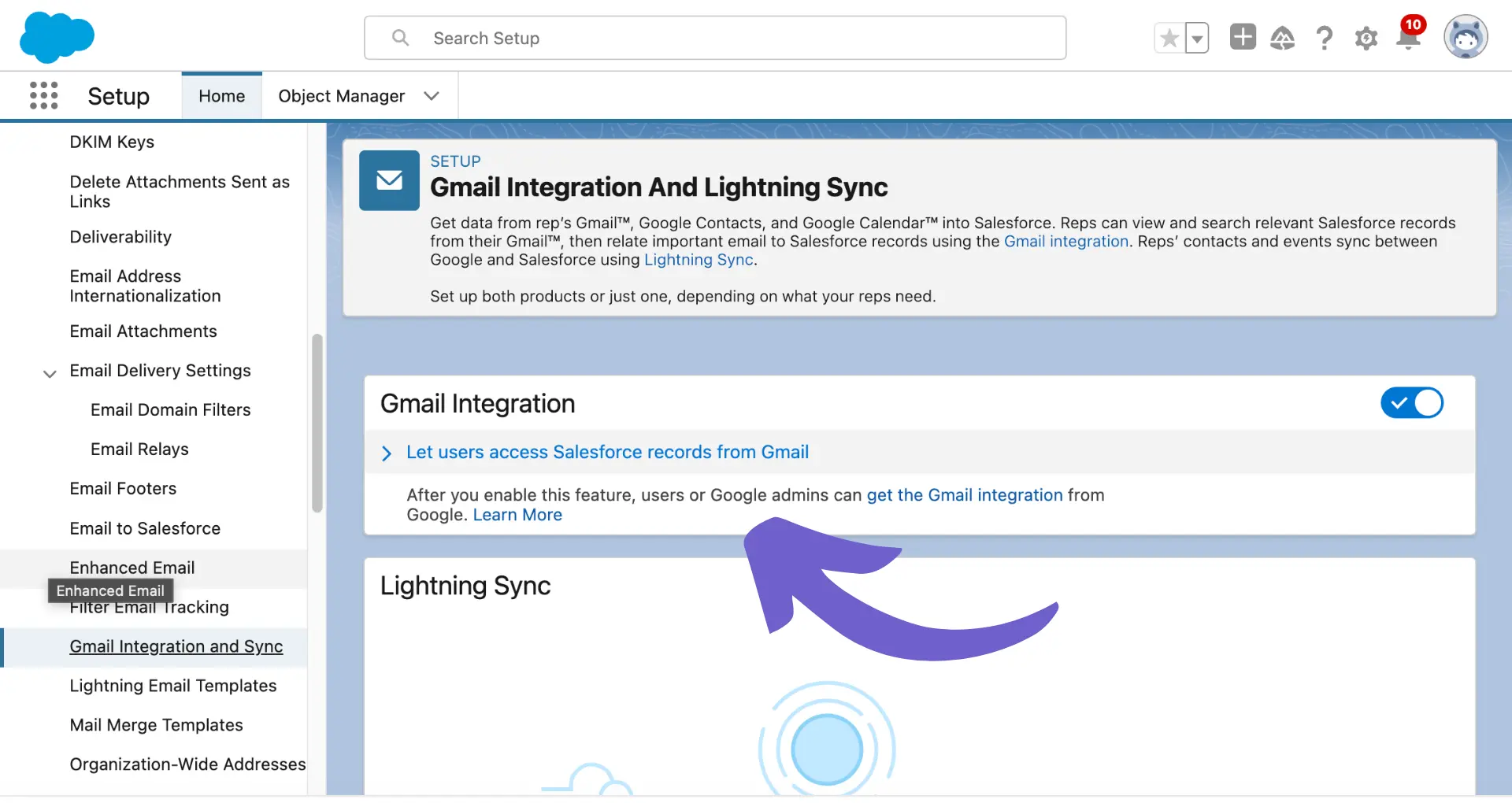Open the help question mark icon
Image resolution: width=1512 pixels, height=803 pixels.
[1325, 38]
